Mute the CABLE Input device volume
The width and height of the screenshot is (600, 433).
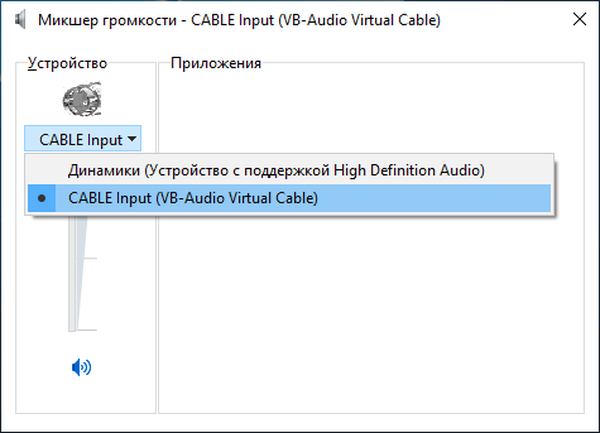click(x=81, y=367)
